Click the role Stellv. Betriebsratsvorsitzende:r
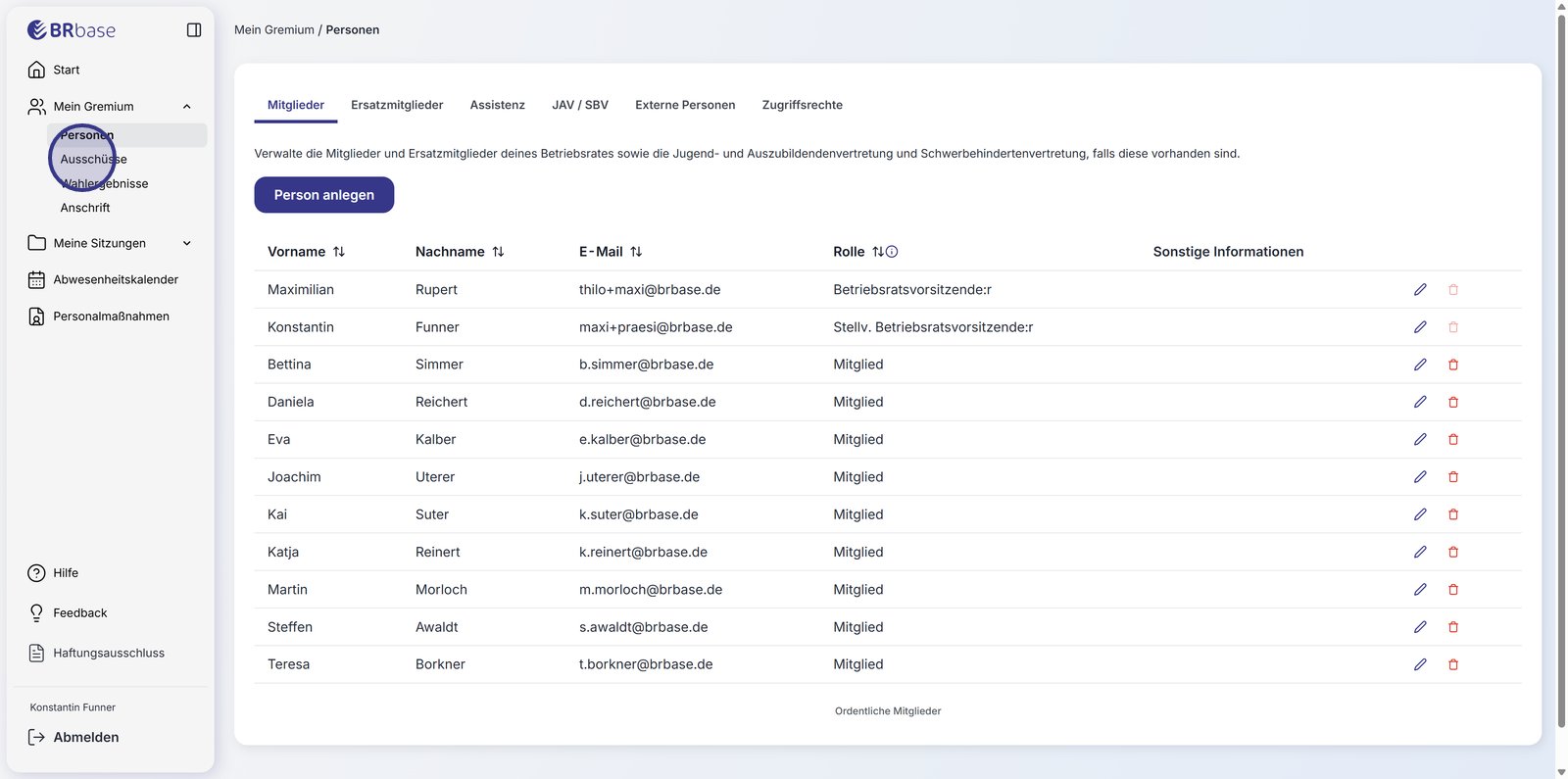Screen dimensions: 1568x779 pyautogui.click(x=933, y=327)
